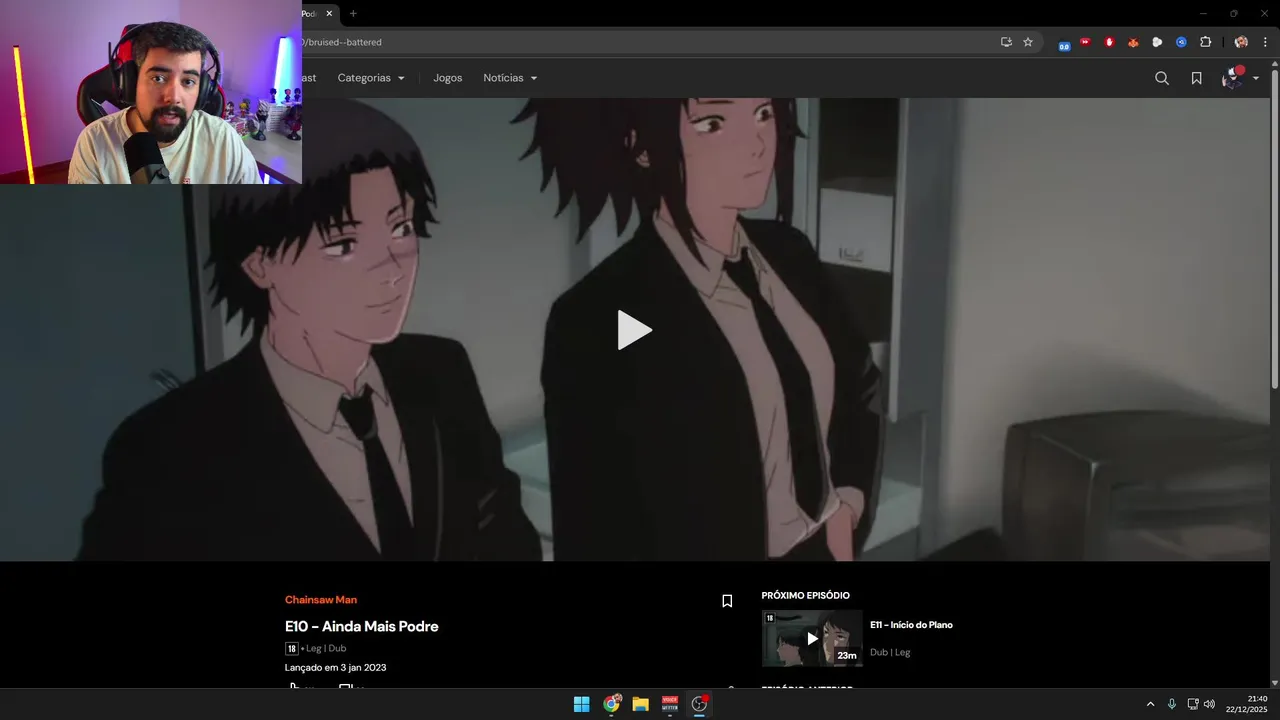Open the volume tray icon
The height and width of the screenshot is (720, 1280).
pyautogui.click(x=1209, y=704)
